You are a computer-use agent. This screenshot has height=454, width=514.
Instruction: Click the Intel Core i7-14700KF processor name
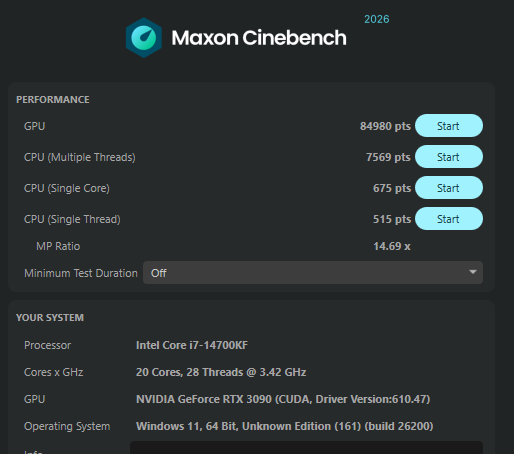click(x=192, y=345)
